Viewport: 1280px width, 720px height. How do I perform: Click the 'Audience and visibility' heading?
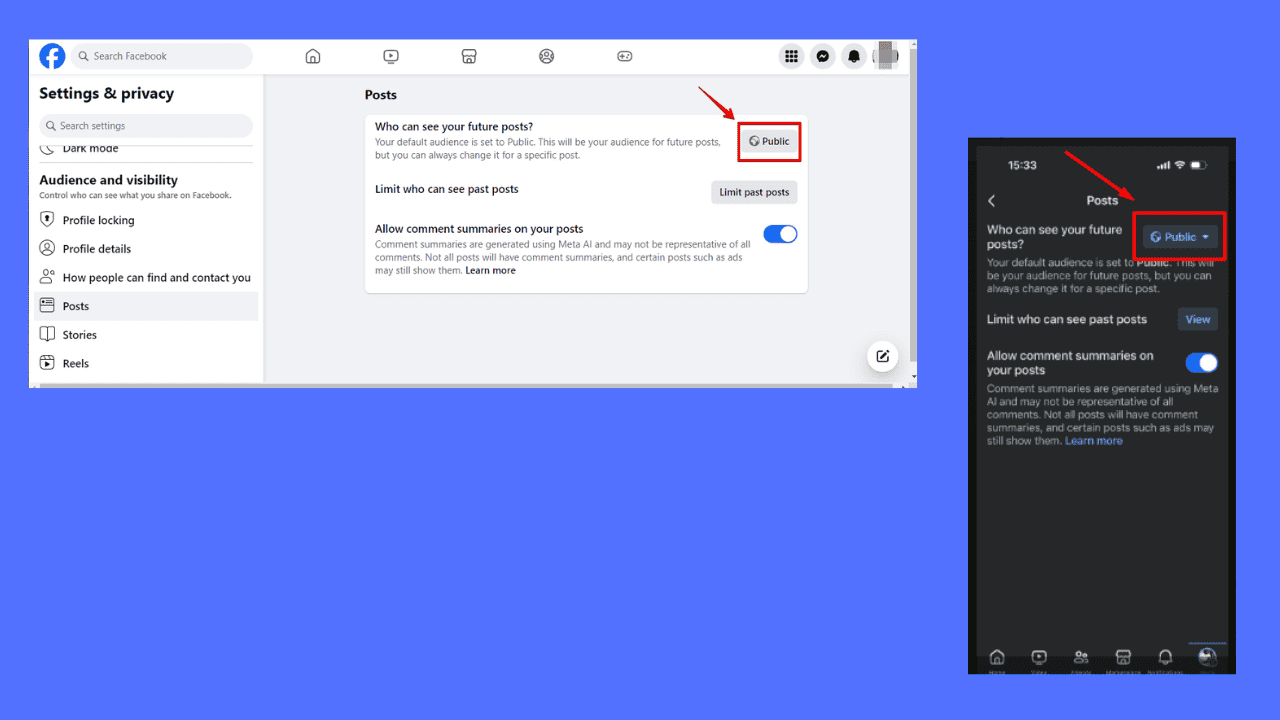click(108, 180)
